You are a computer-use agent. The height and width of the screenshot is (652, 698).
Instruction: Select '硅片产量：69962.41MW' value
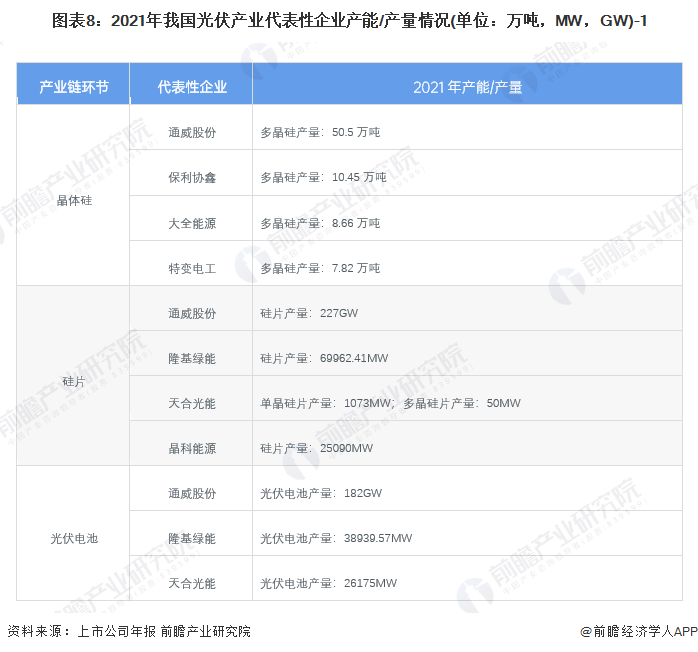324,358
